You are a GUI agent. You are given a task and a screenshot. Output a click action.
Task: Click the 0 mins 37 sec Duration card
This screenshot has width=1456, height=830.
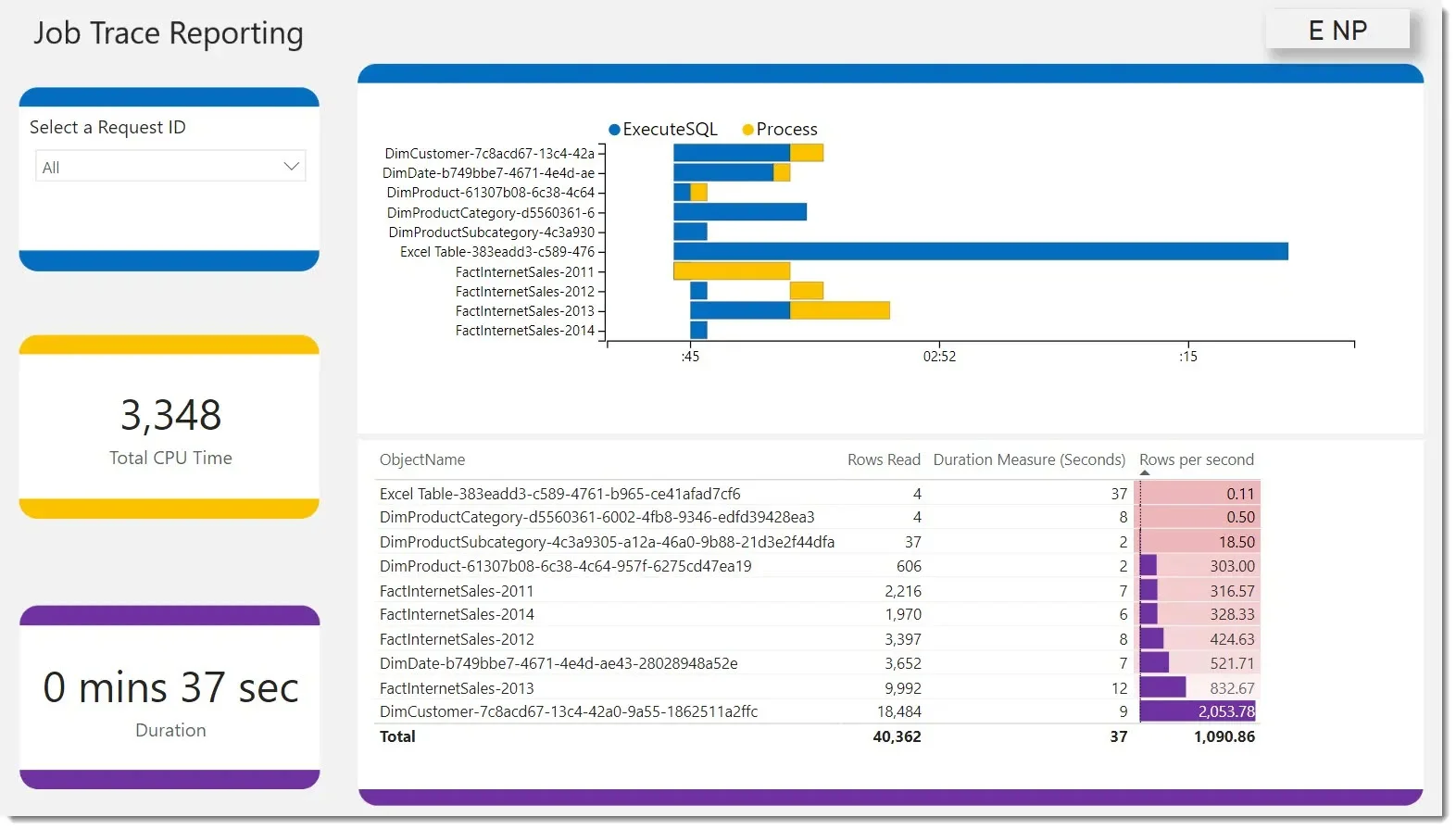169,699
